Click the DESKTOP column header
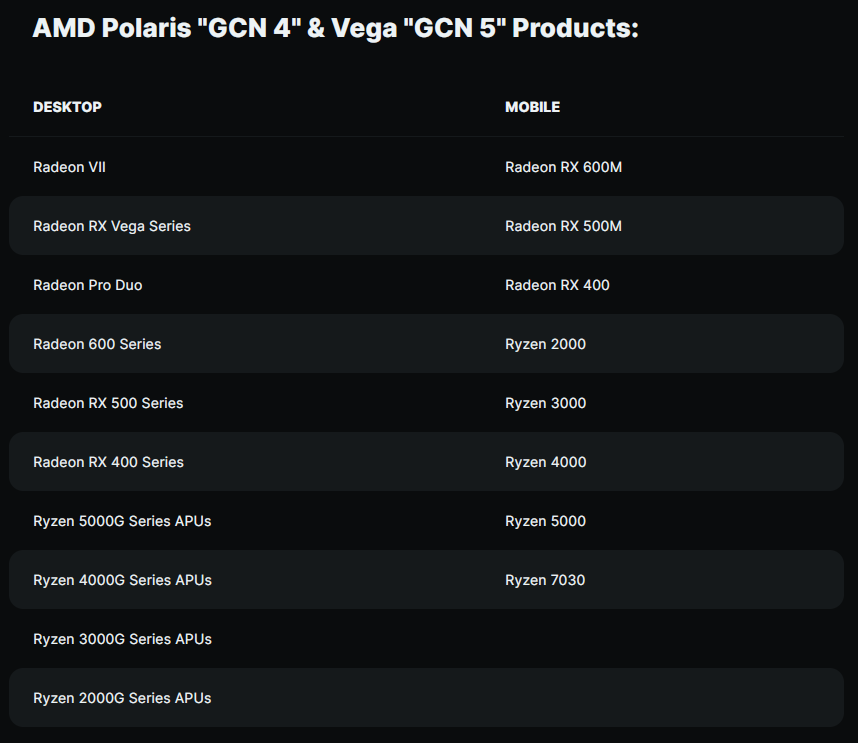 tap(67, 107)
